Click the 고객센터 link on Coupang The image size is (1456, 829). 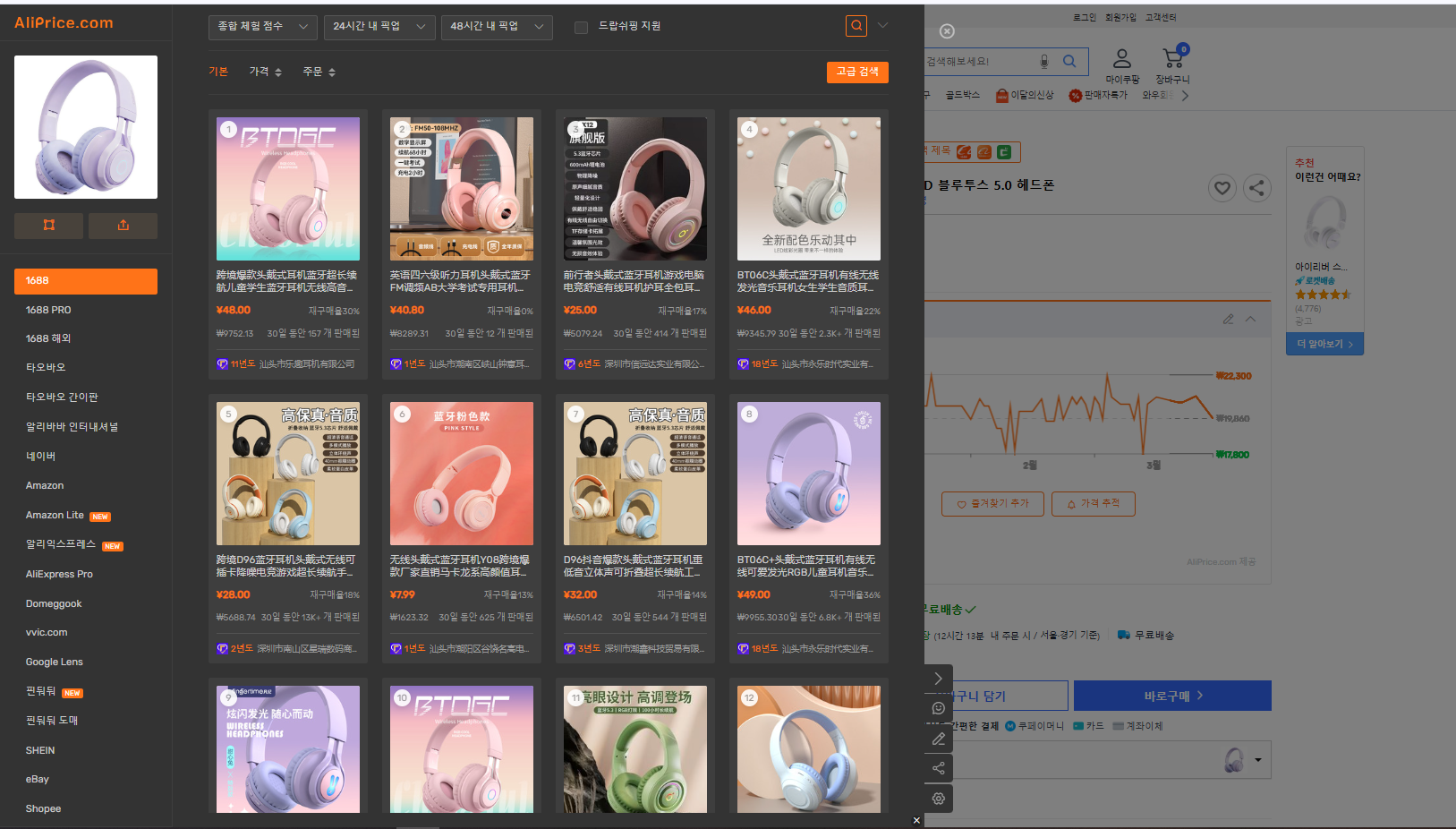pyautogui.click(x=1161, y=17)
